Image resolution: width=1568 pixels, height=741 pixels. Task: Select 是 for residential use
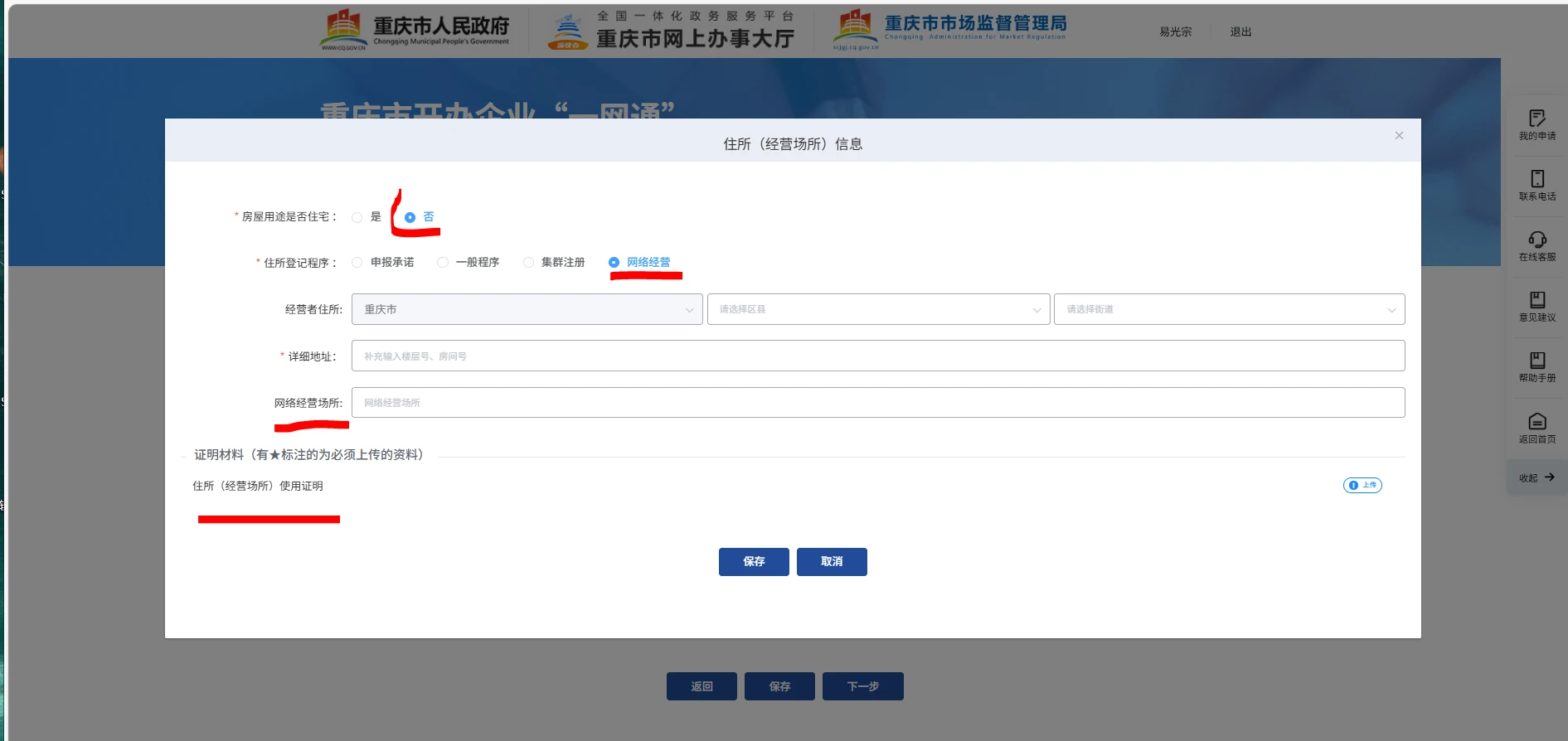pos(357,217)
